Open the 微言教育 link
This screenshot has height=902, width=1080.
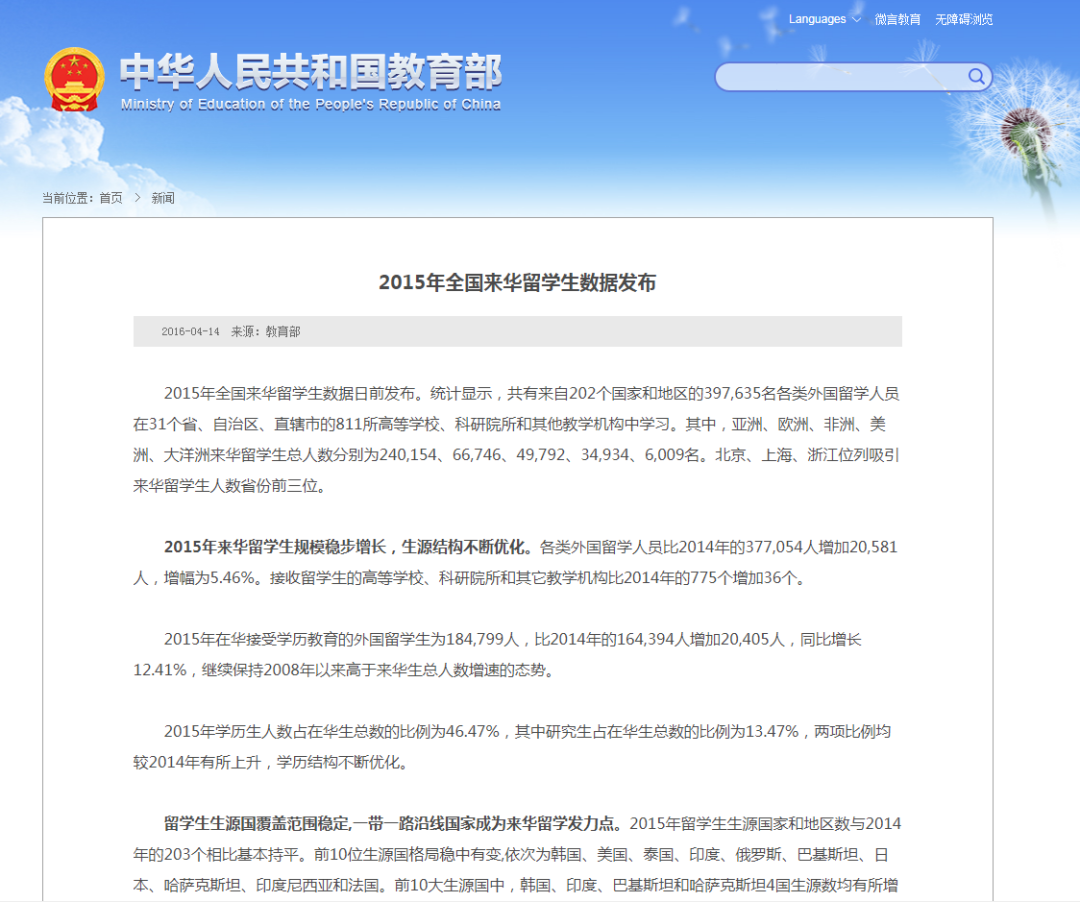897,19
